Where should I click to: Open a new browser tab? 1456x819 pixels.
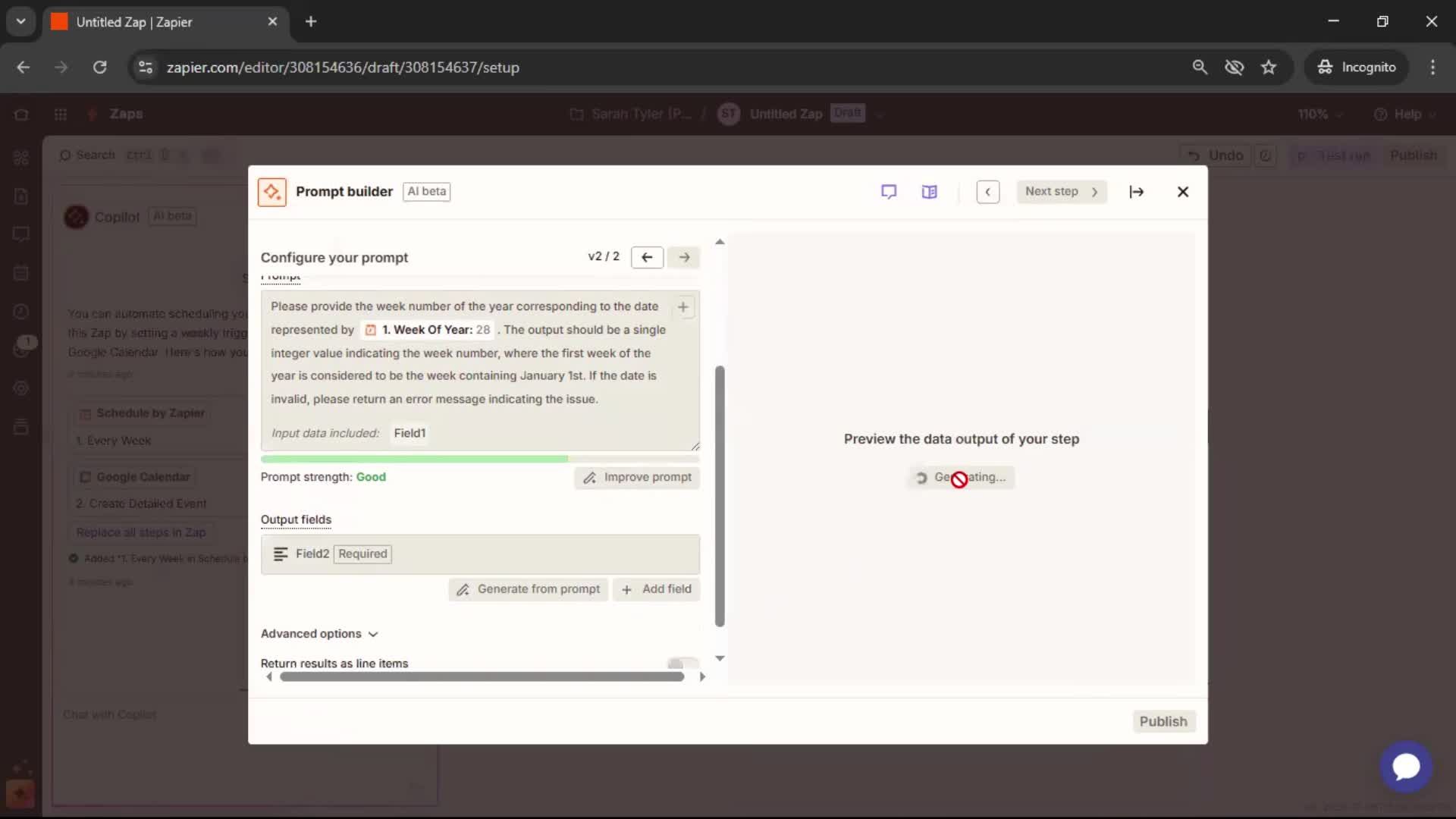pyautogui.click(x=311, y=22)
